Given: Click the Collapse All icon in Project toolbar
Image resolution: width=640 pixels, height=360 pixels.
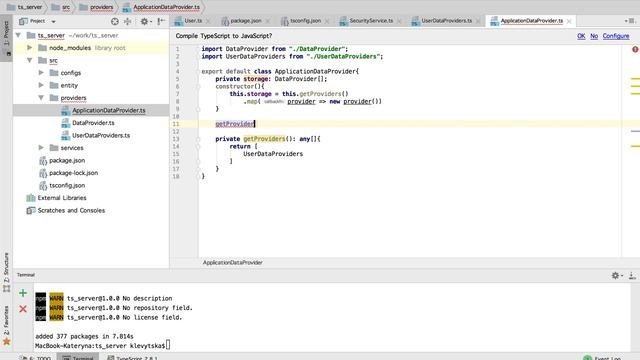Looking at the screenshot, I should [128, 21].
